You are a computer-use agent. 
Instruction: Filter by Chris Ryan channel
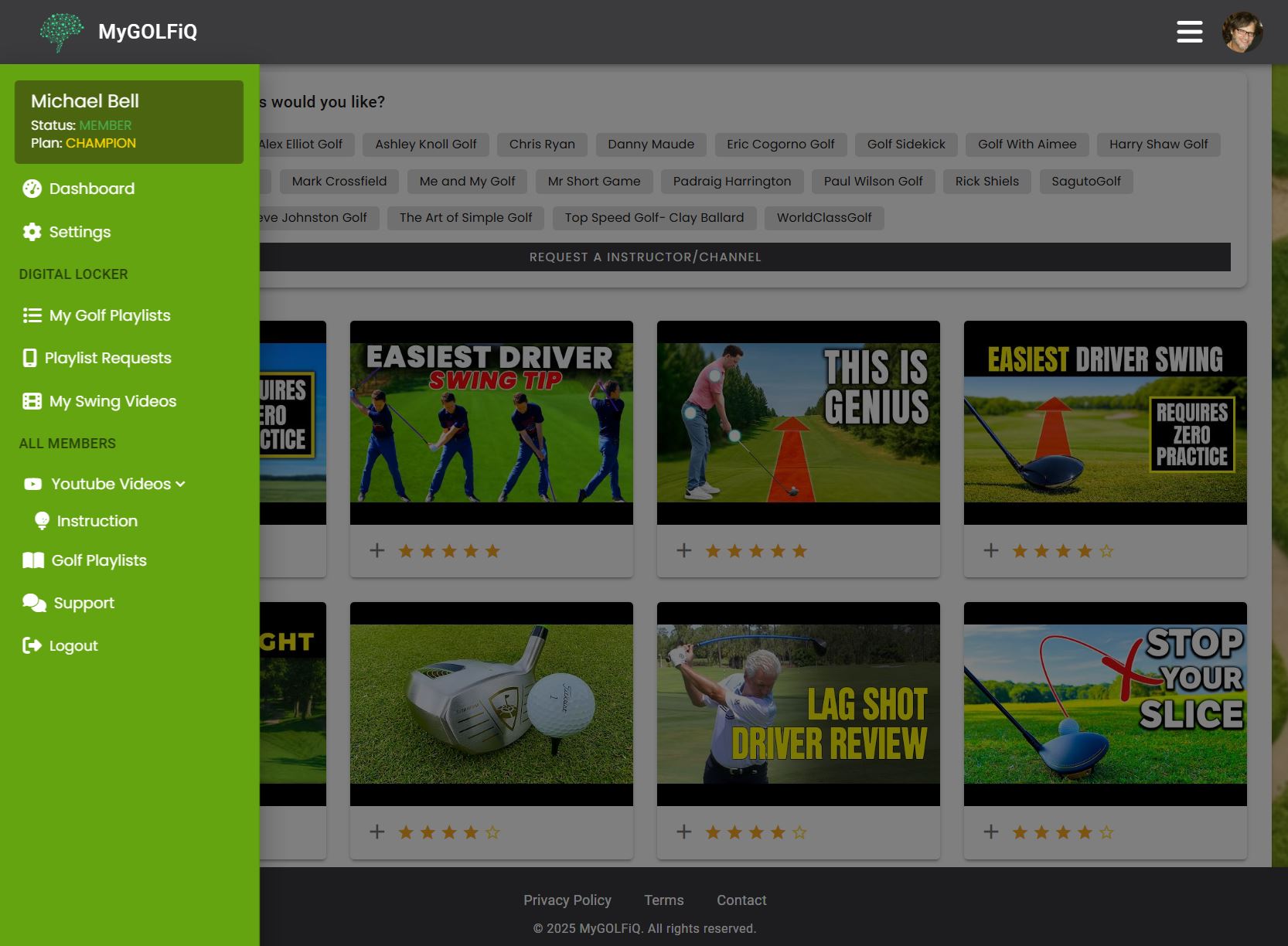point(542,145)
